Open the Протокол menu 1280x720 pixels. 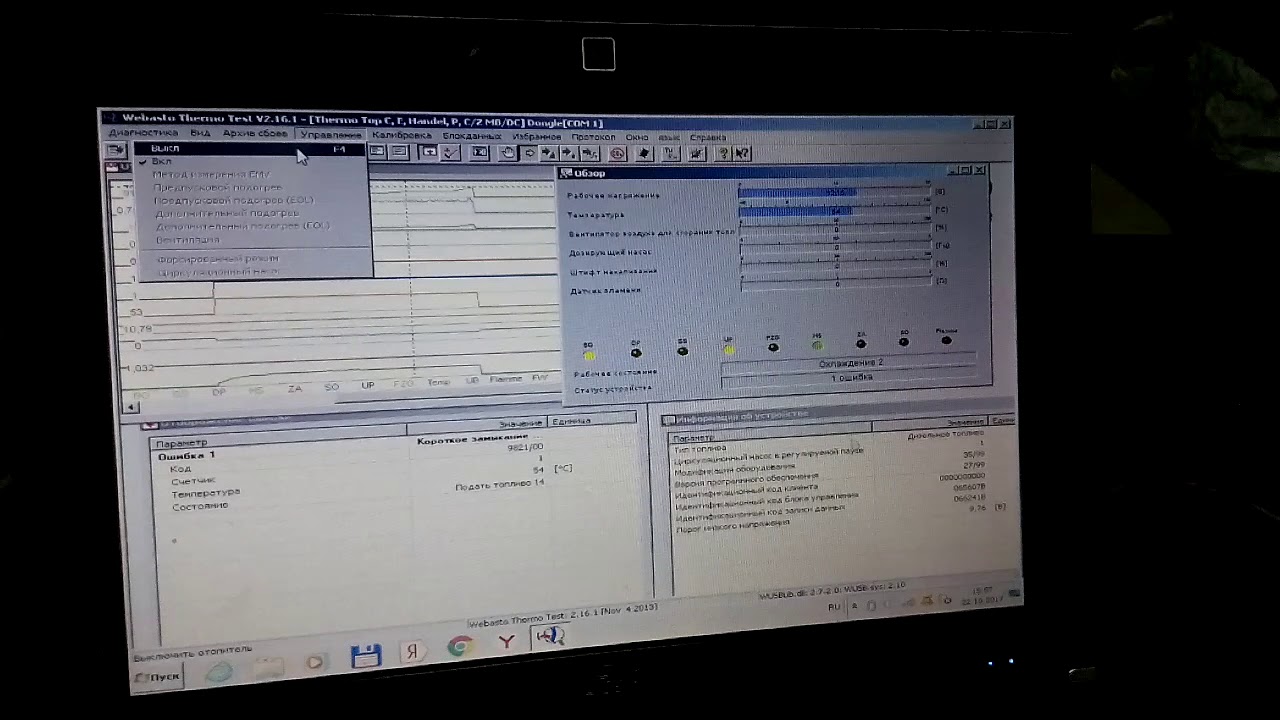pyautogui.click(x=593, y=137)
